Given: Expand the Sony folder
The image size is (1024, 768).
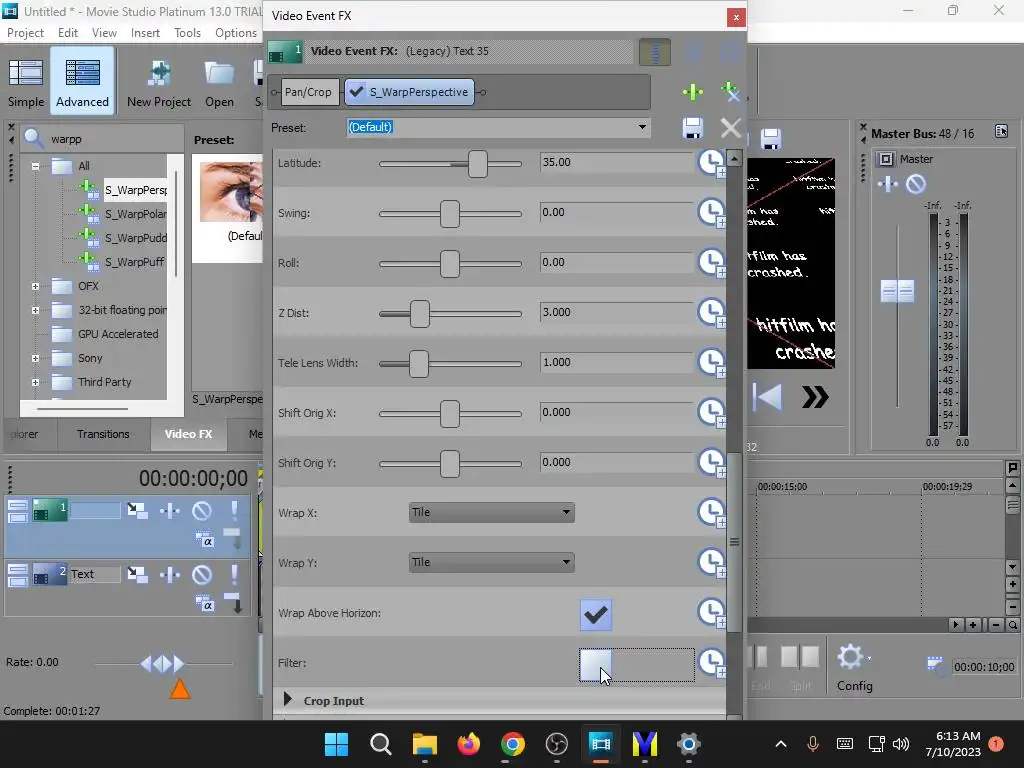Looking at the screenshot, I should click(35, 358).
